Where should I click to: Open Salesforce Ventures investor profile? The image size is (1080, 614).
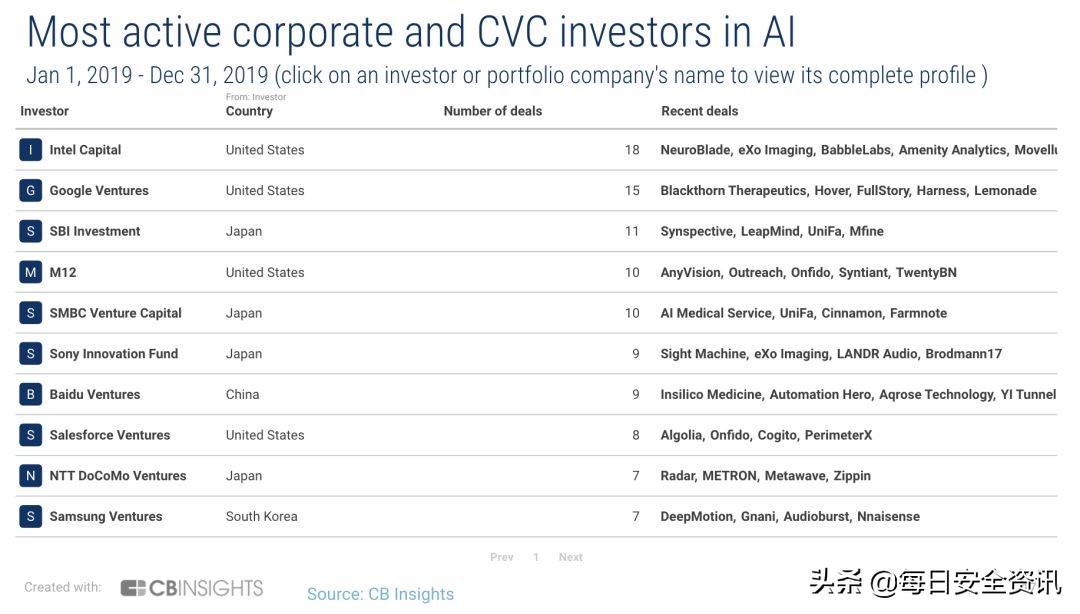pyautogui.click(x=110, y=435)
